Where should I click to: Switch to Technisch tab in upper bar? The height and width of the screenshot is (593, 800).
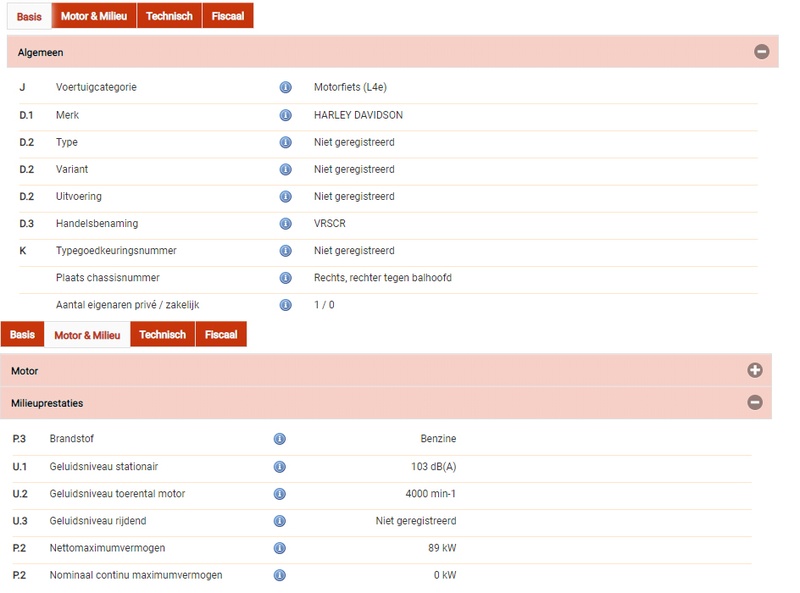(x=169, y=16)
